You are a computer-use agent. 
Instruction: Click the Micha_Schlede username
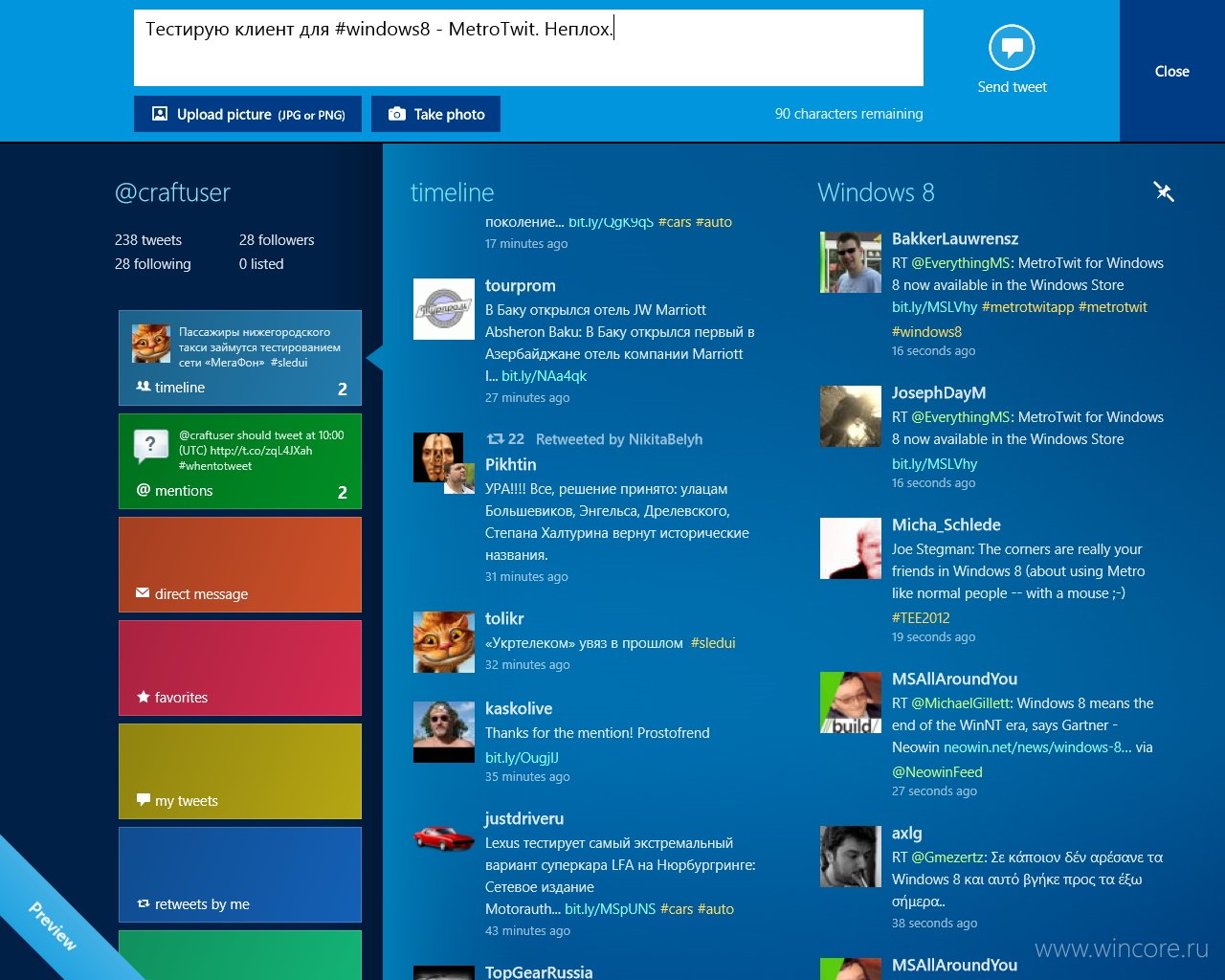point(947,525)
